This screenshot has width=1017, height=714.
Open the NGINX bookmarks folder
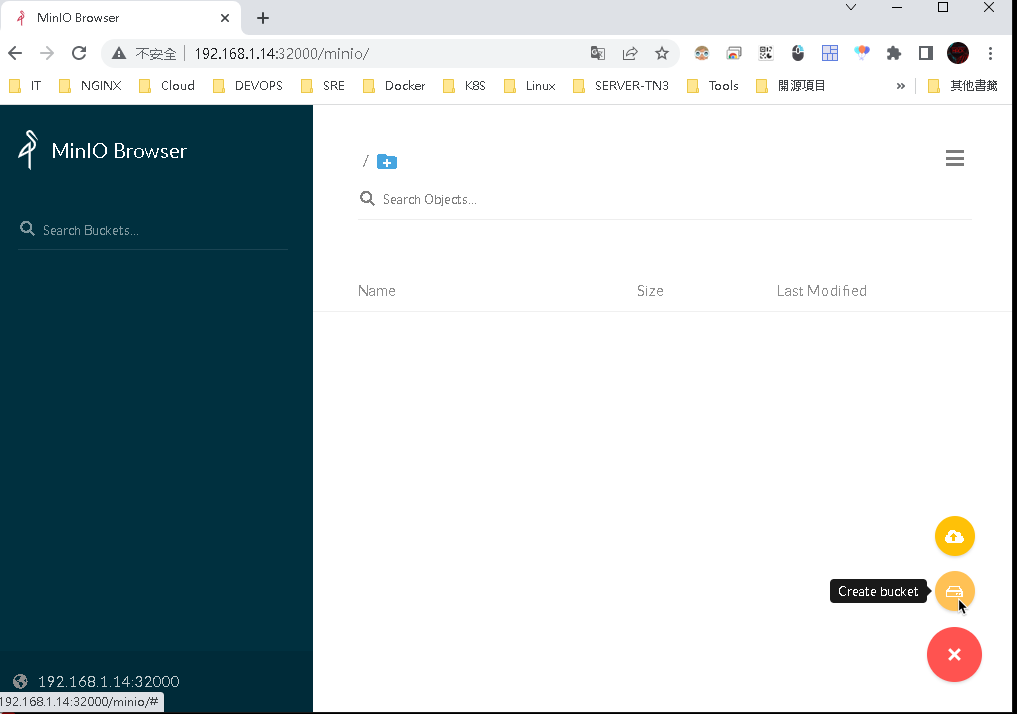coord(90,86)
